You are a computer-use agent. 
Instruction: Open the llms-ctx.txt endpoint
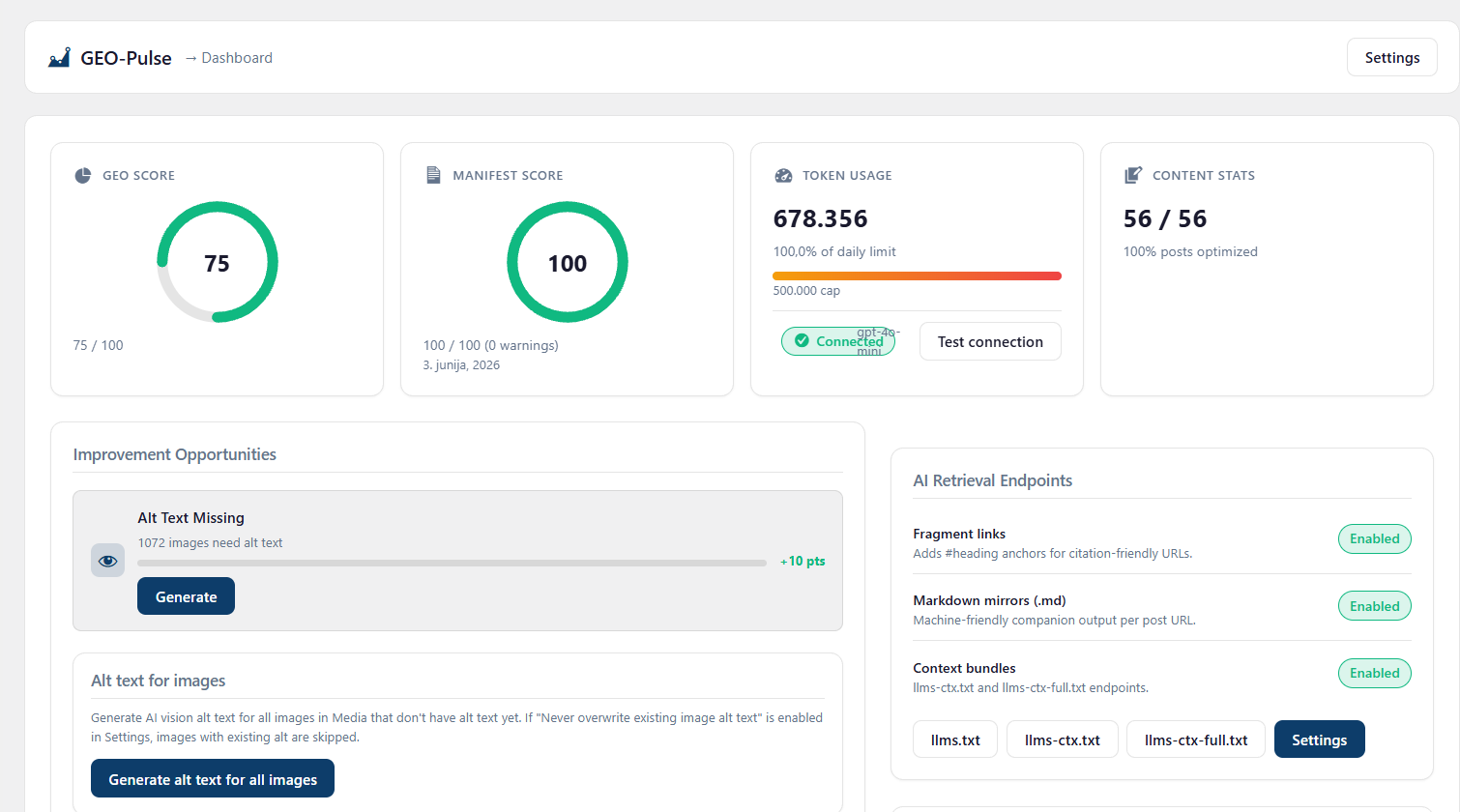(1062, 739)
